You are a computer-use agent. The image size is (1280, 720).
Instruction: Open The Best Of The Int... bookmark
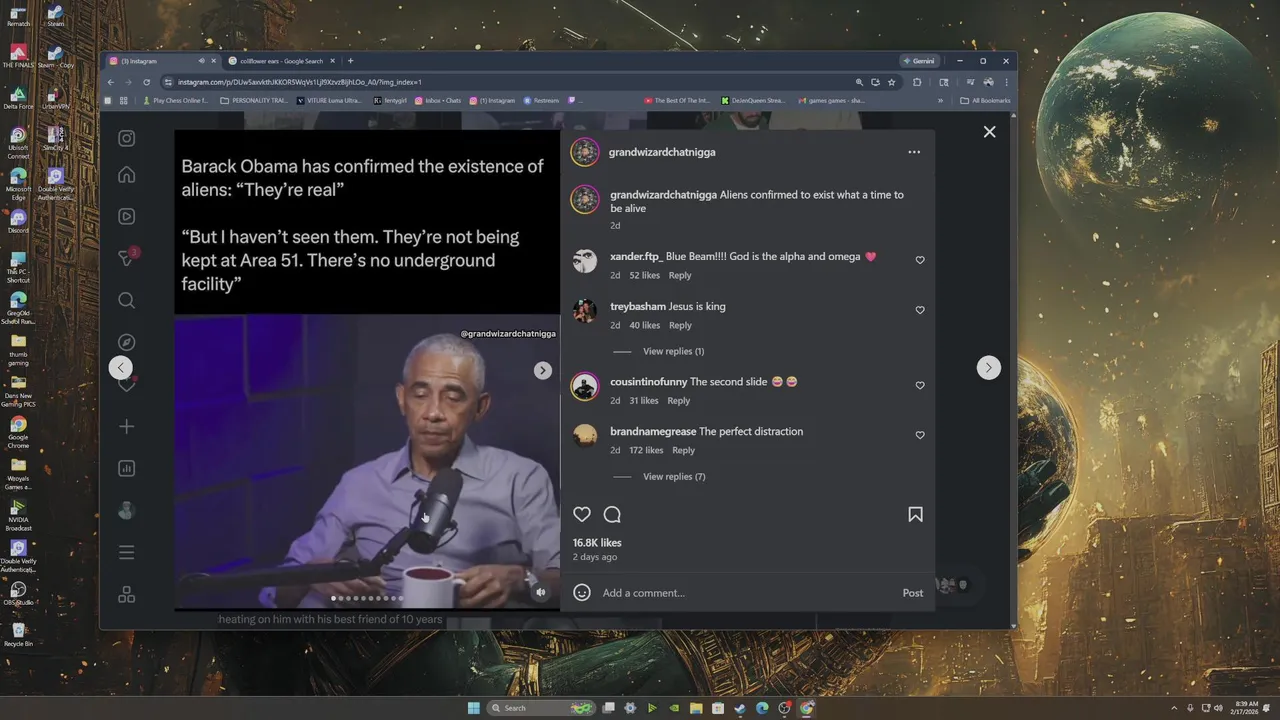click(677, 100)
